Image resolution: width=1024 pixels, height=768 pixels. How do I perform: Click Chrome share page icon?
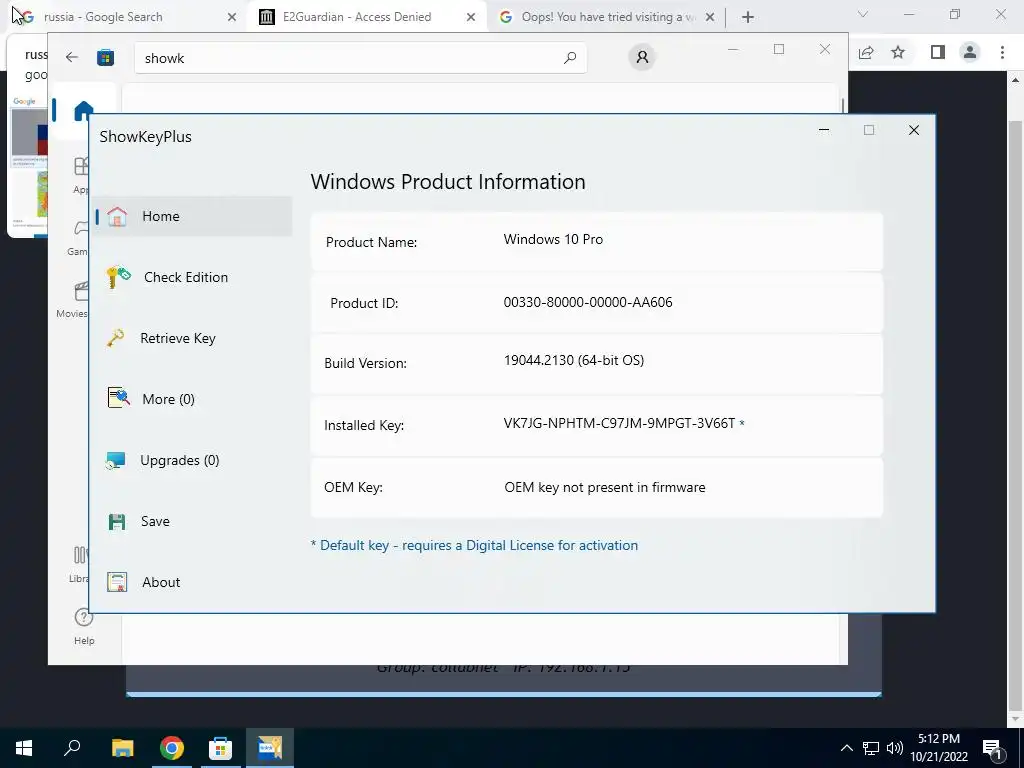[866, 52]
